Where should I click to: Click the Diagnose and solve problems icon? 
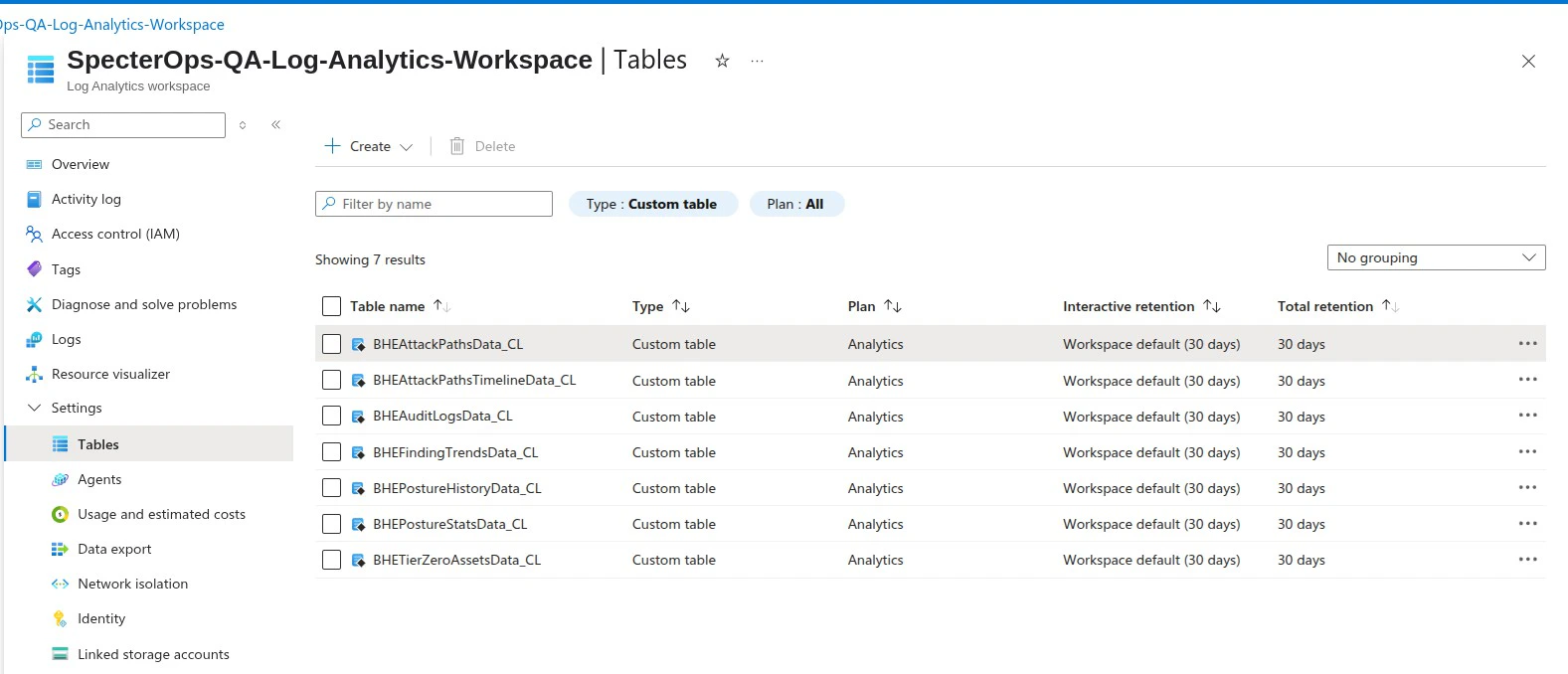(34, 304)
